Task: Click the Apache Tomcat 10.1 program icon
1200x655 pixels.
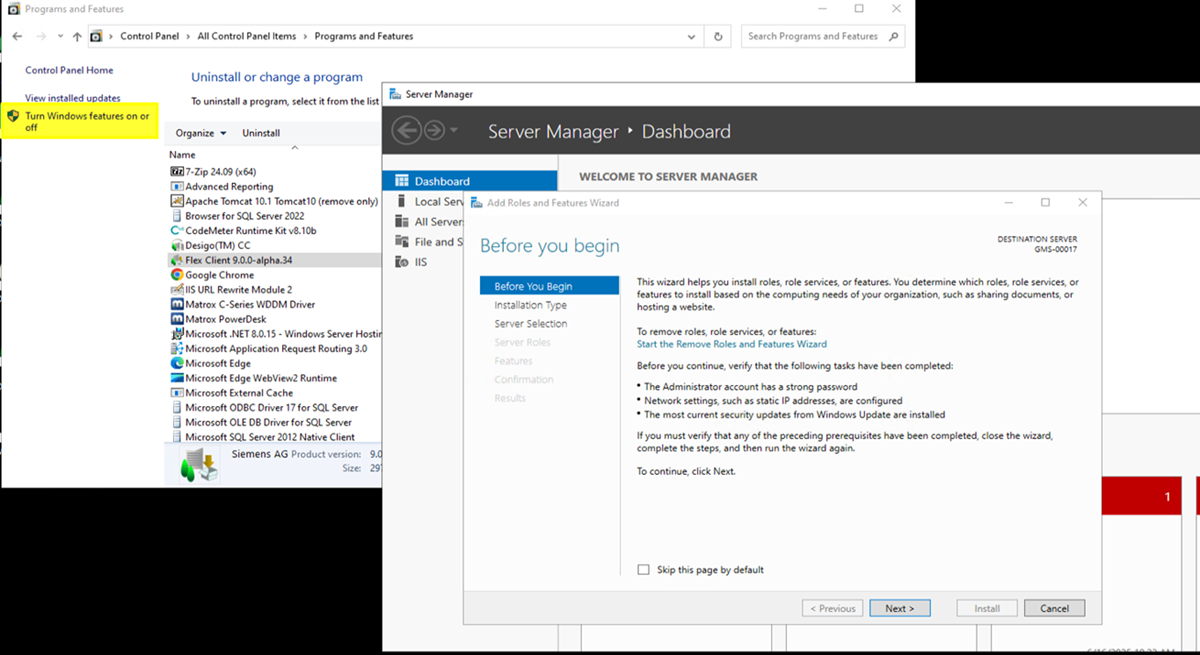Action: [177, 201]
